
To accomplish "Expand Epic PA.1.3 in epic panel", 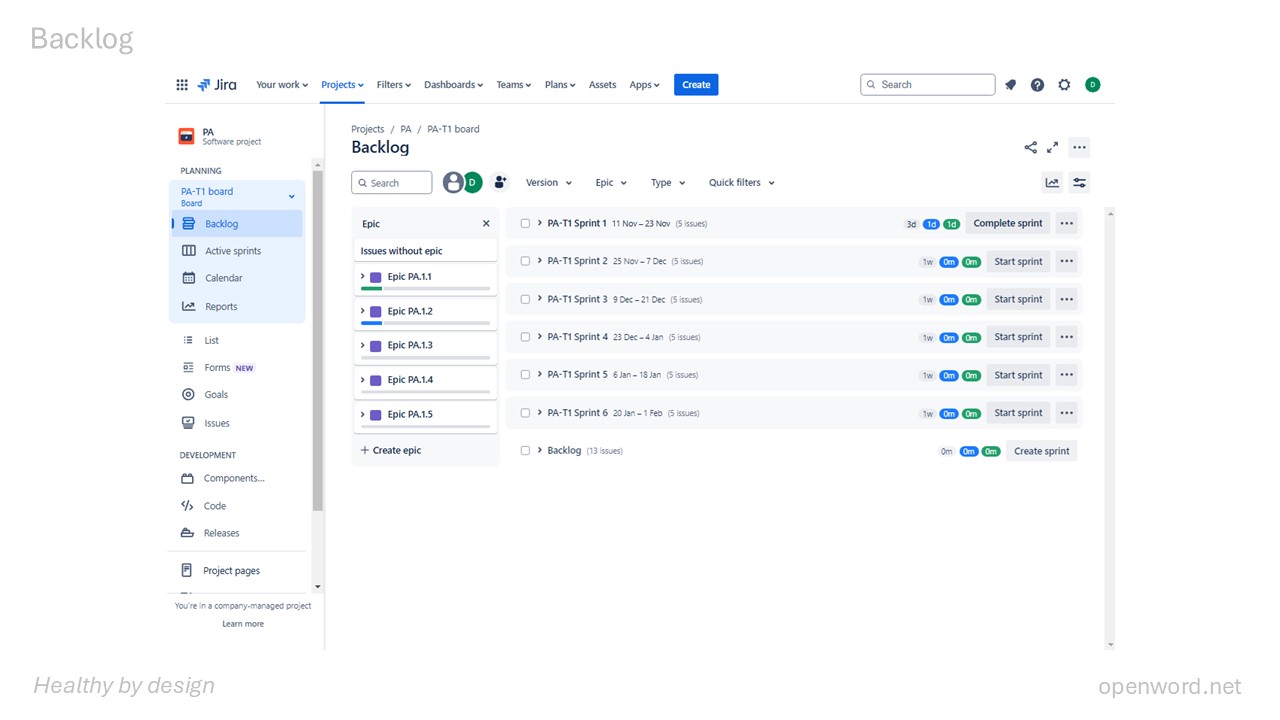I will [x=362, y=345].
